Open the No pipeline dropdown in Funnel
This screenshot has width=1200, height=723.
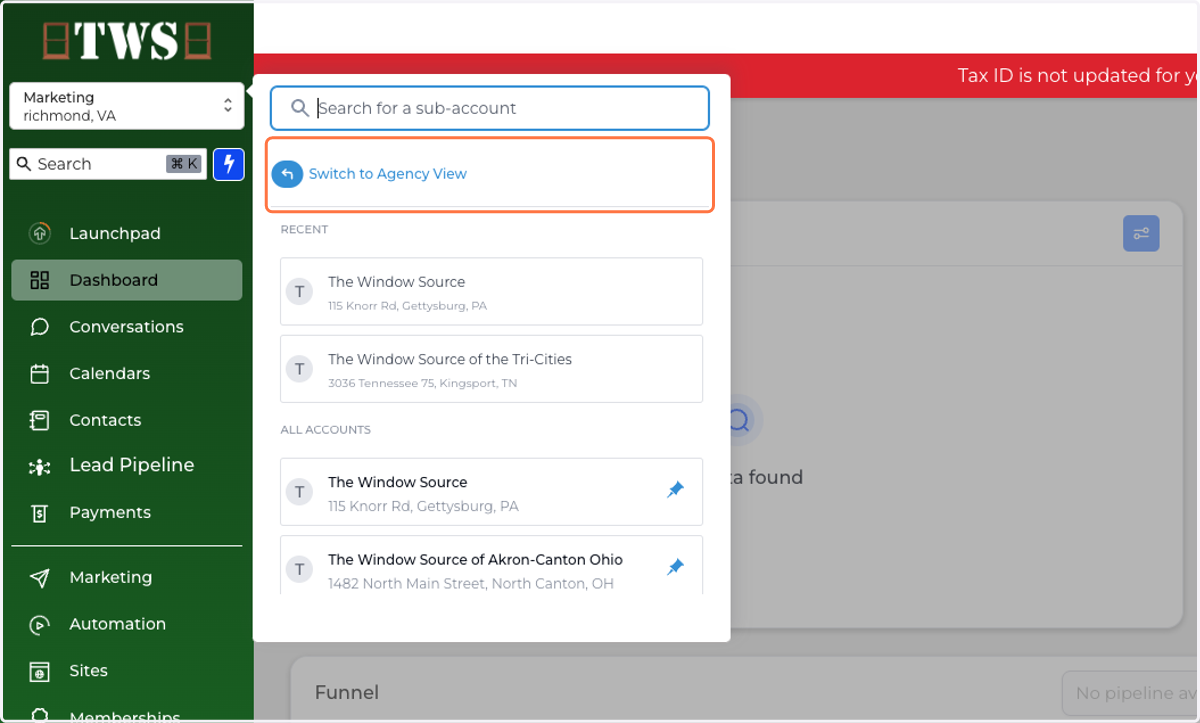(1129, 693)
